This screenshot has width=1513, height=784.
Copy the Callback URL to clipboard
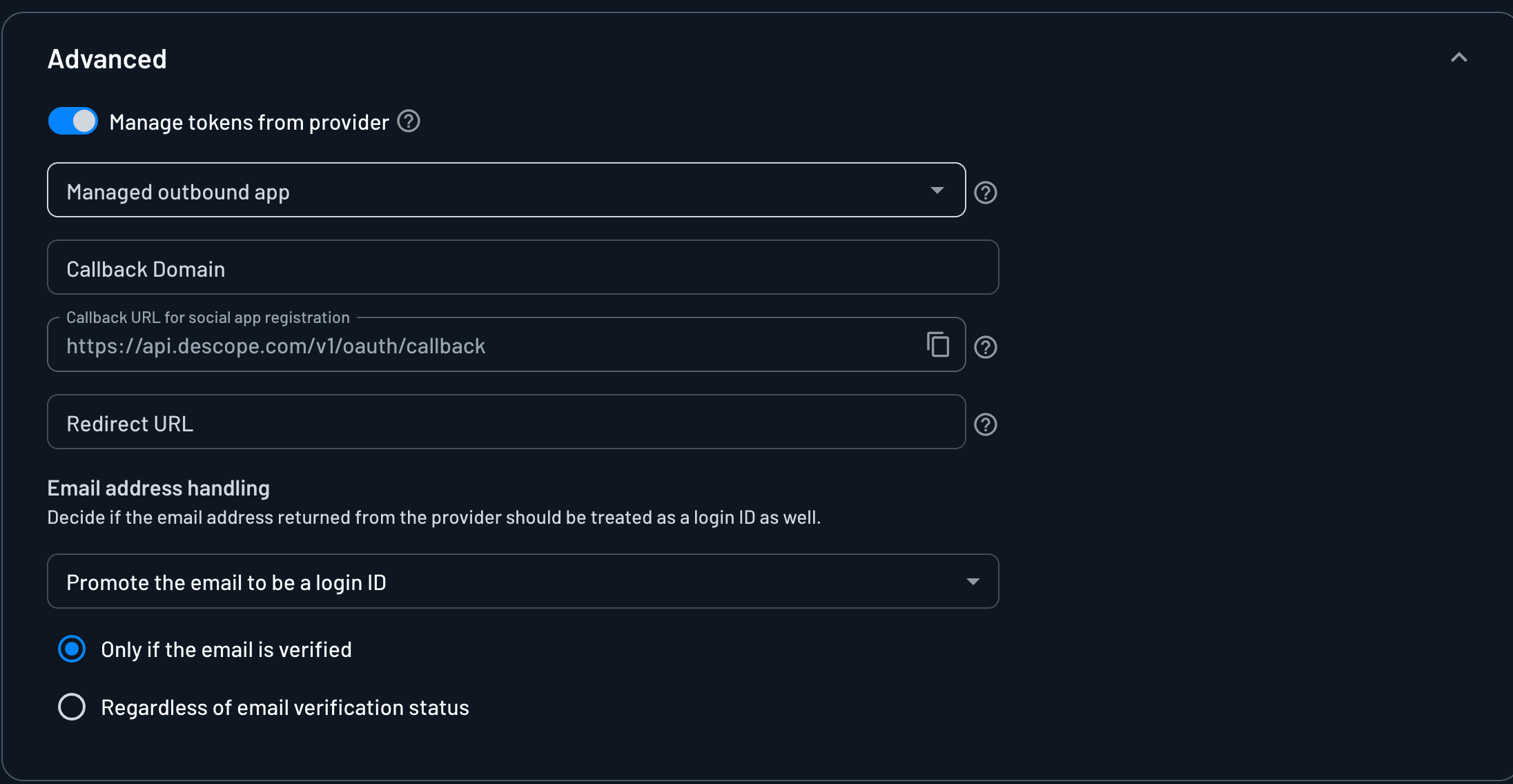[937, 344]
